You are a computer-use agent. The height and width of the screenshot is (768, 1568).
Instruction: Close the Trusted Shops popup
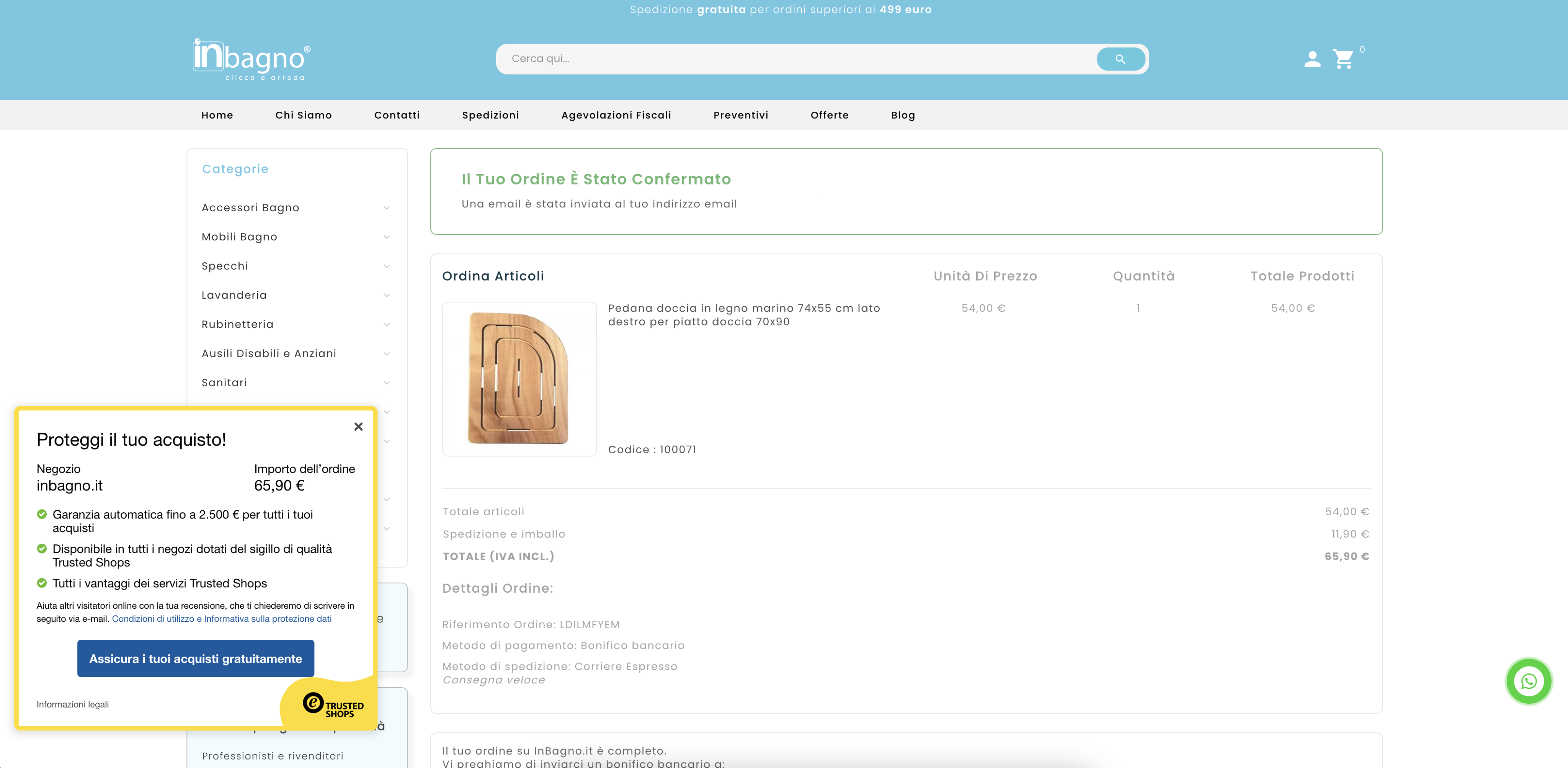359,426
